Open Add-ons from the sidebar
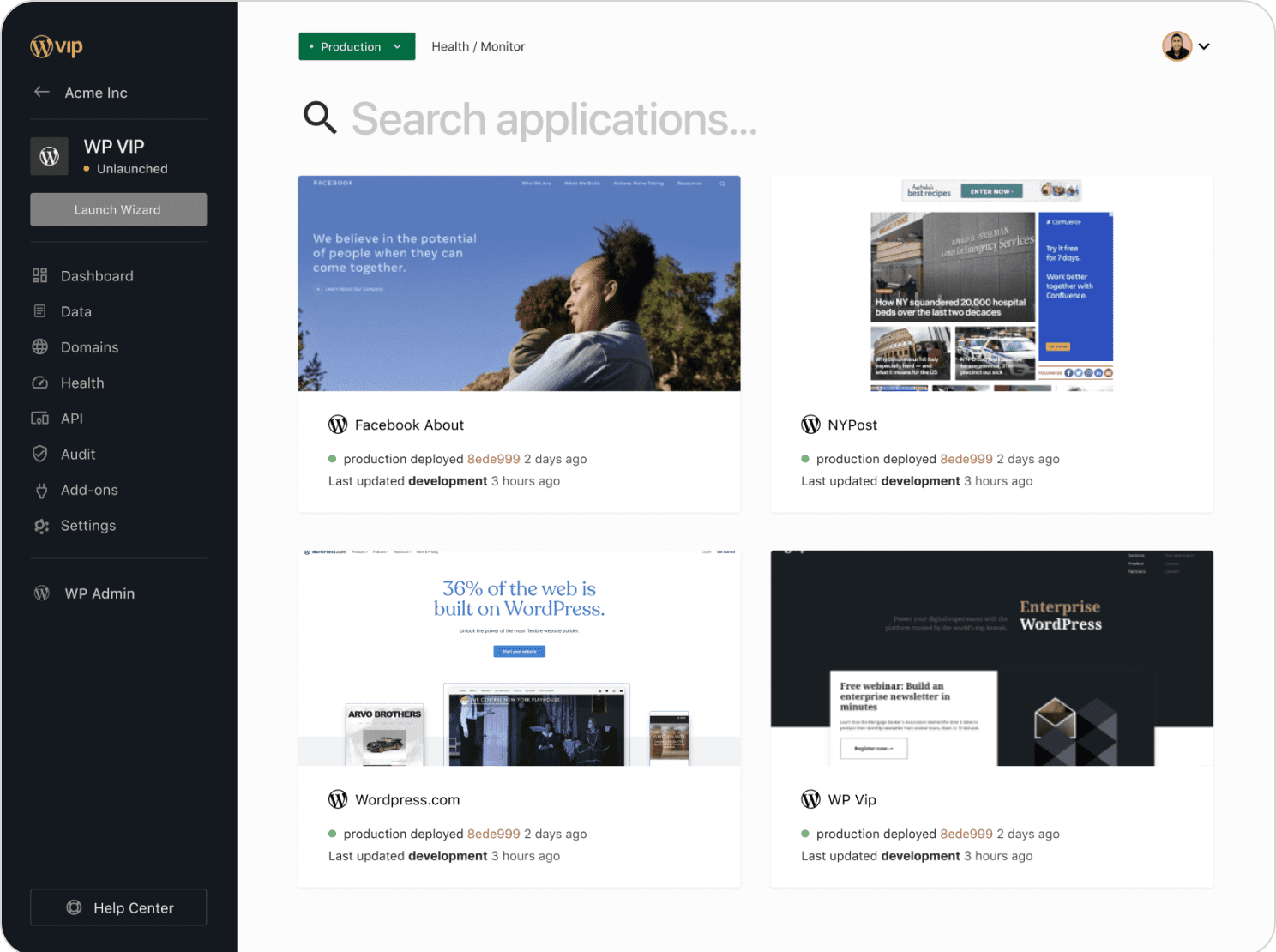The width and height of the screenshot is (1276, 952). pos(89,490)
